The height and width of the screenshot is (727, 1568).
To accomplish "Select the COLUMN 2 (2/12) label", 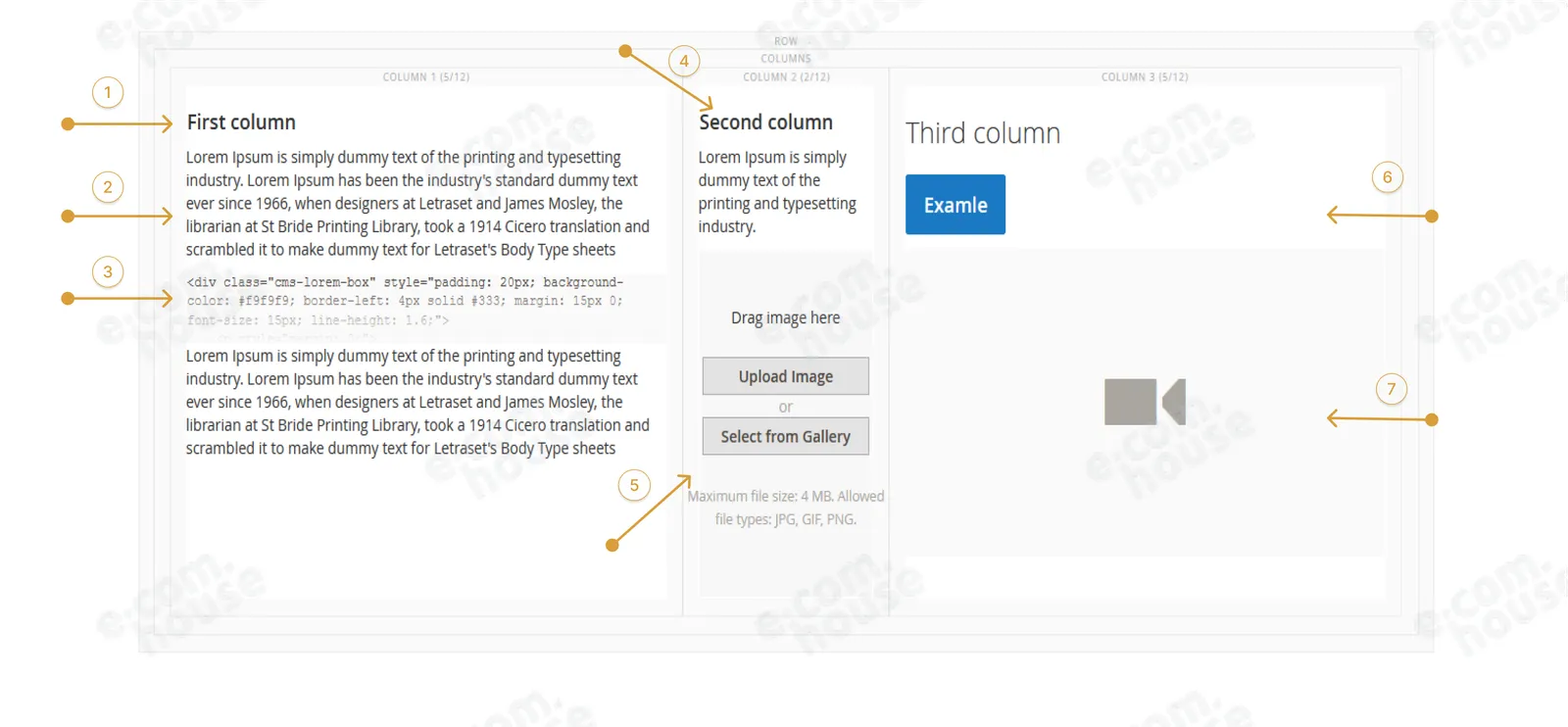I will pyautogui.click(x=786, y=77).
